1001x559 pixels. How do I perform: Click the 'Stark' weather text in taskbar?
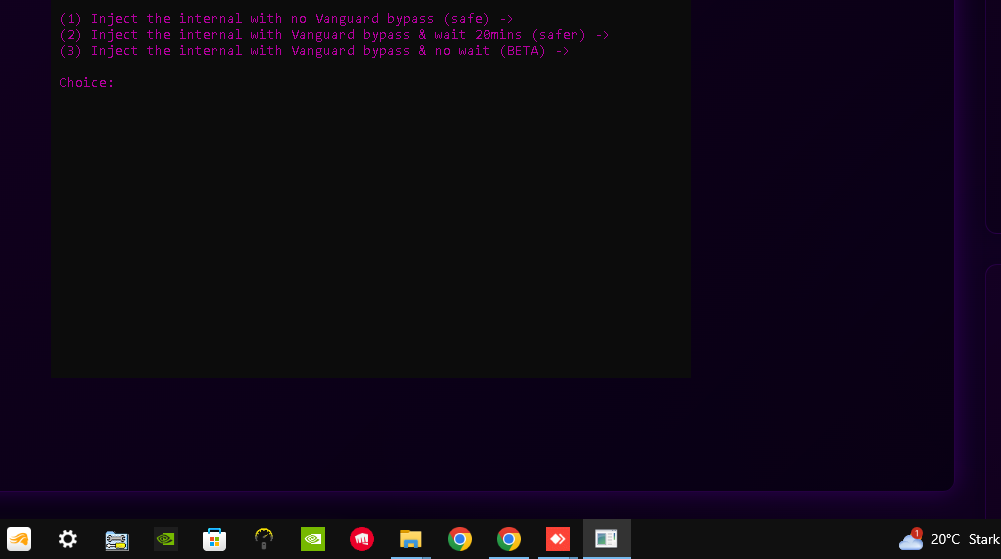(984, 540)
